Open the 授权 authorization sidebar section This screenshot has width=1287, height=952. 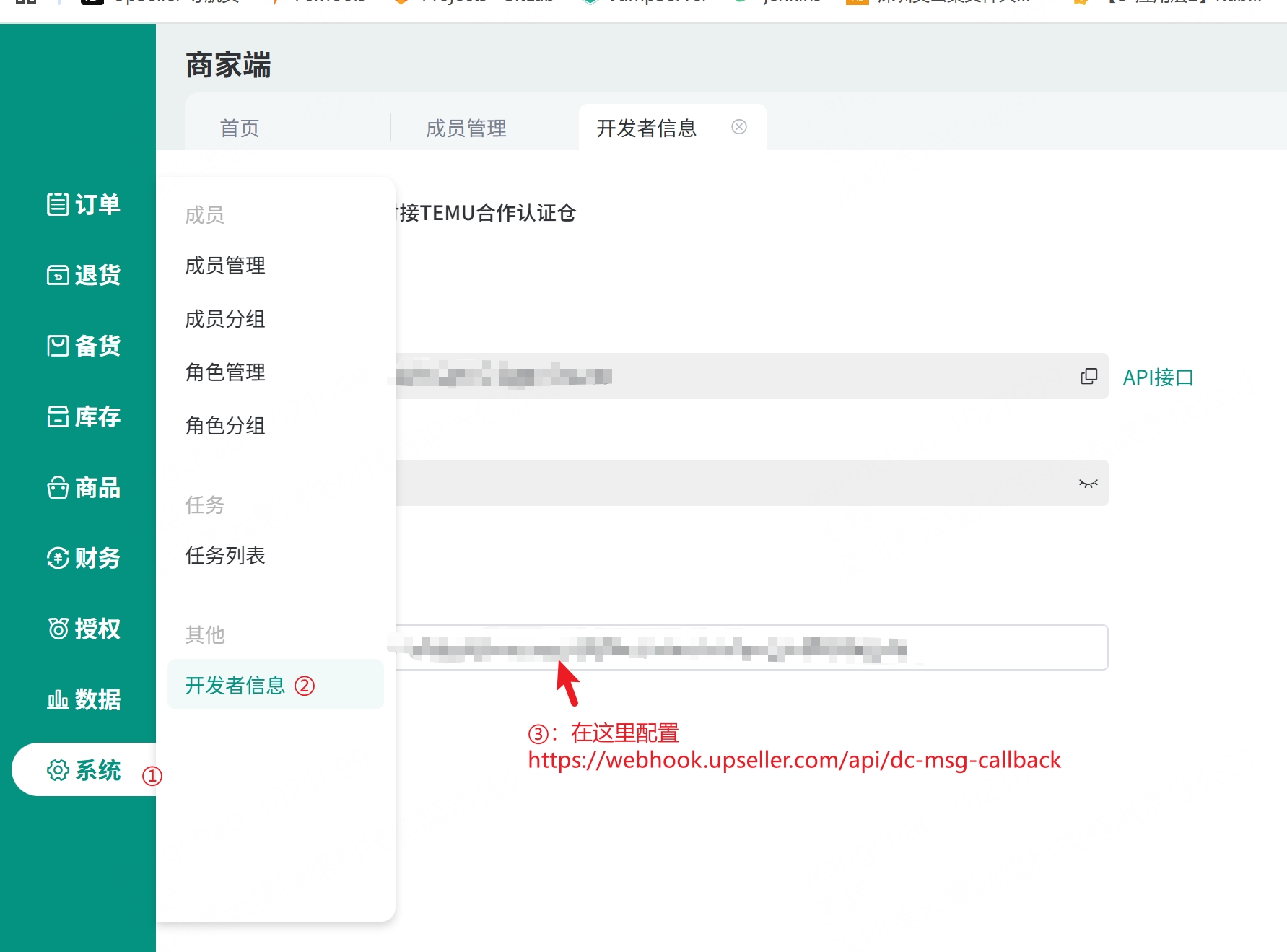click(84, 629)
